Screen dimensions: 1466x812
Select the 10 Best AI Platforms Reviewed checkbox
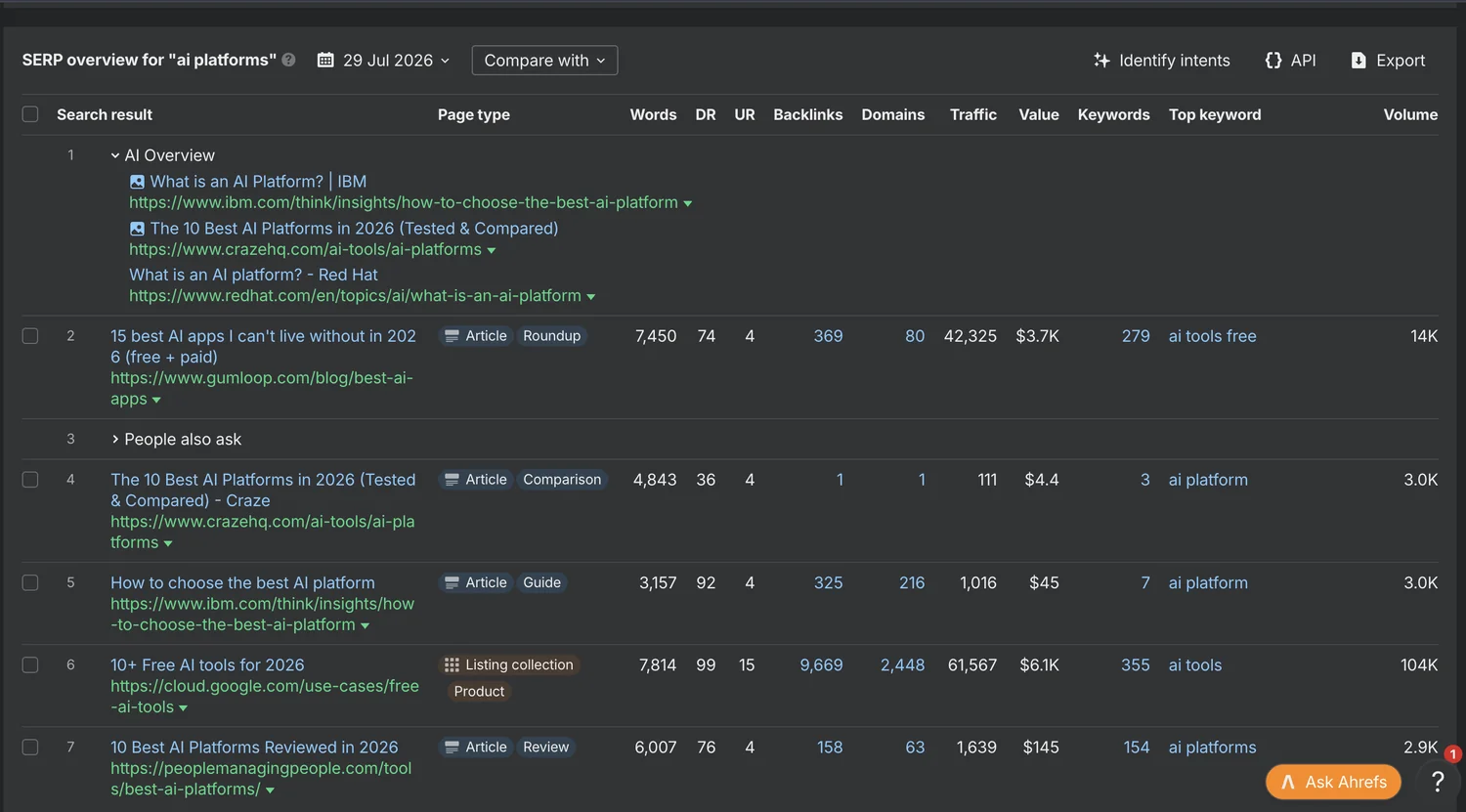pyautogui.click(x=30, y=748)
